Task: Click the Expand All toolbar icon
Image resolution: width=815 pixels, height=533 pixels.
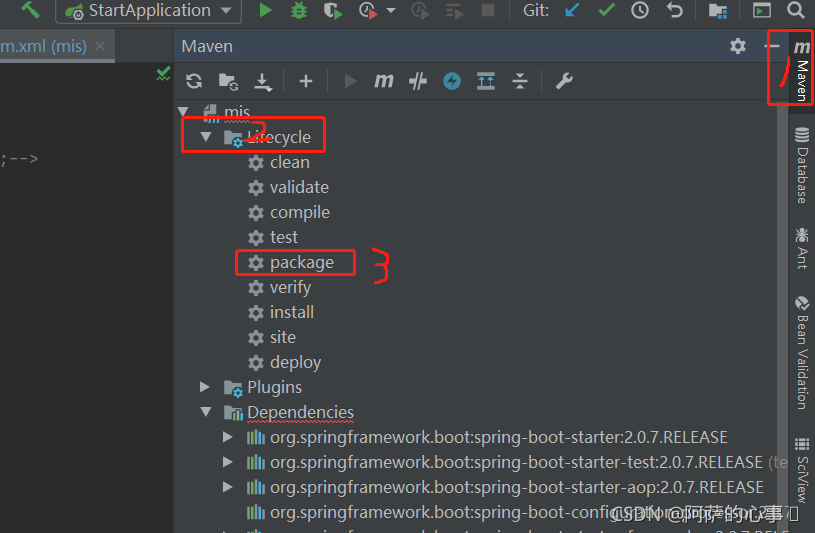Action: (x=485, y=81)
